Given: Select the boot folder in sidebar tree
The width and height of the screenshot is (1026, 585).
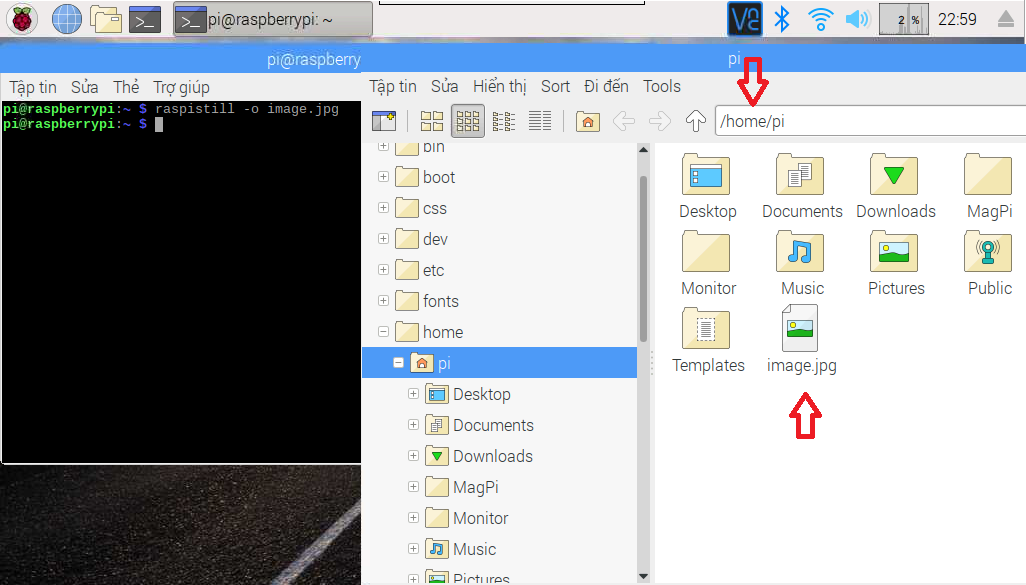Looking at the screenshot, I should pyautogui.click(x=425, y=177).
